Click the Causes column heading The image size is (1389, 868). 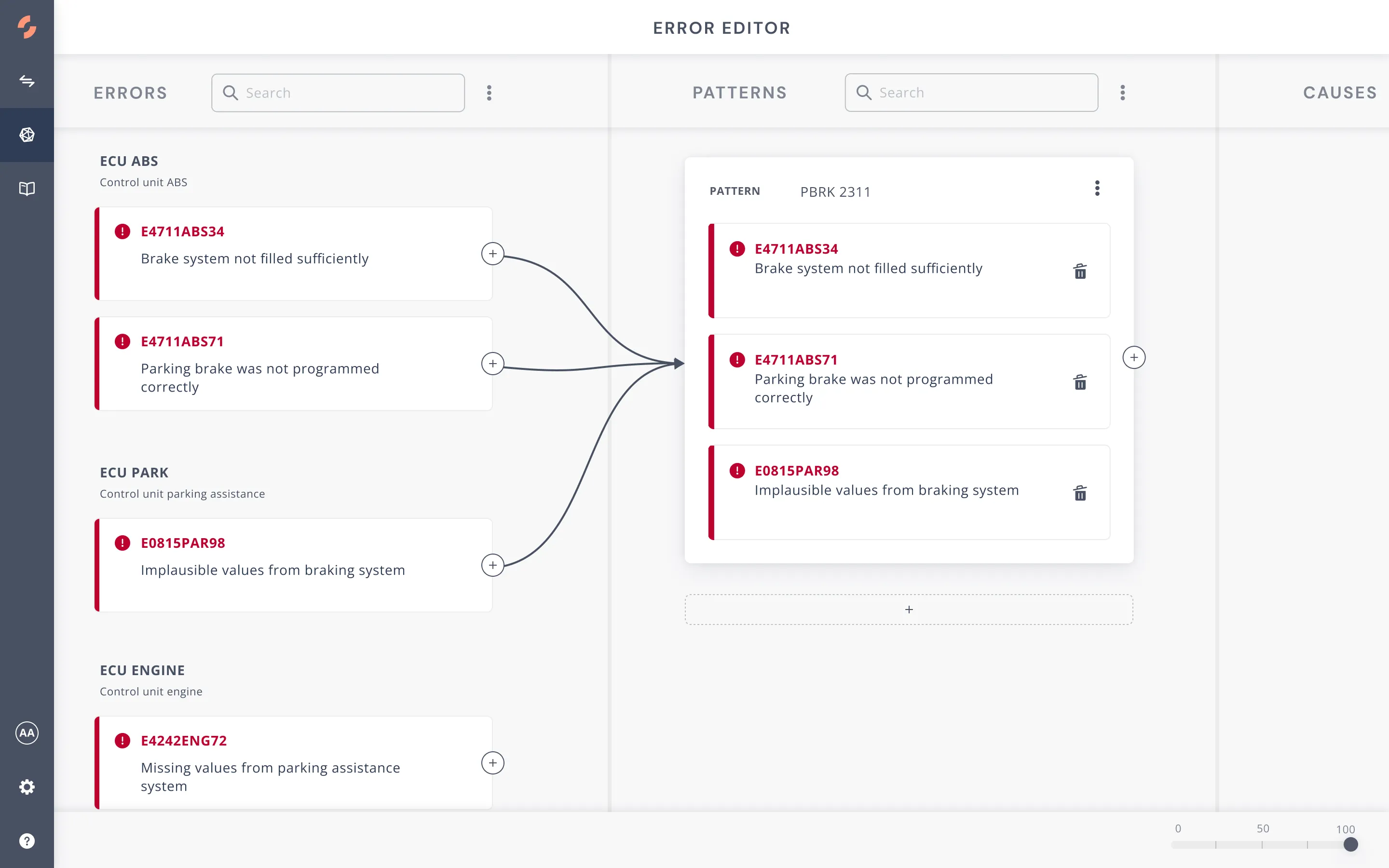tap(1340, 93)
